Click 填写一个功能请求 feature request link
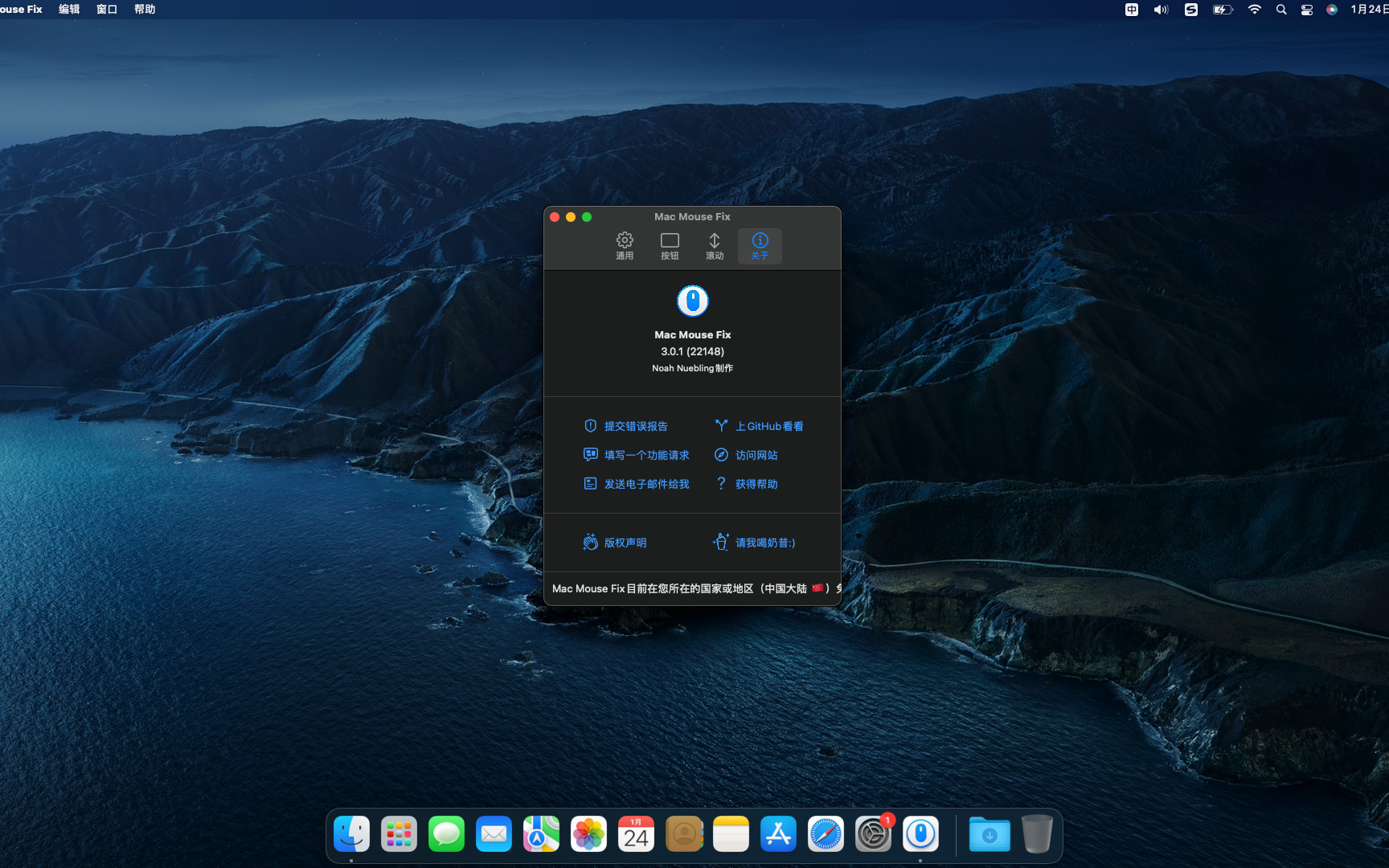 (x=636, y=455)
